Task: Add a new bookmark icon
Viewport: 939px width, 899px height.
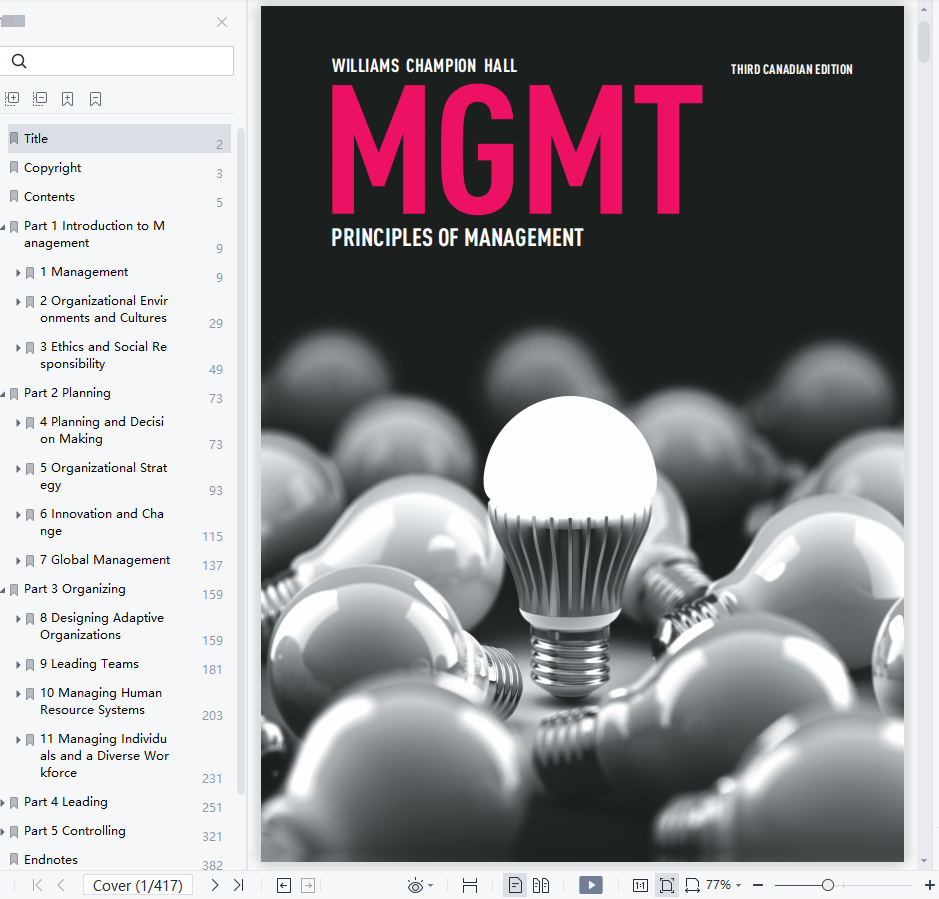Action: click(68, 99)
